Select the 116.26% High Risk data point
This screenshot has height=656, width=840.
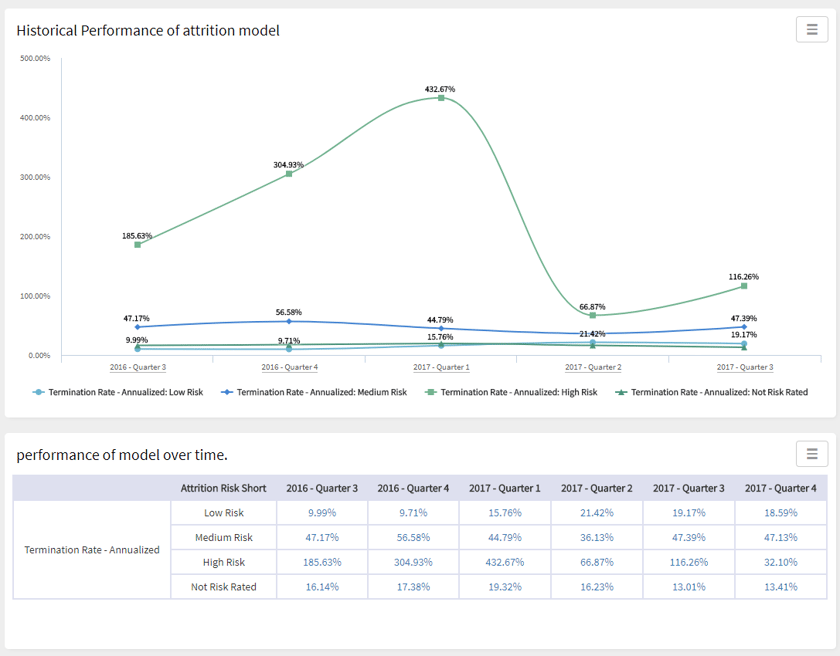click(744, 286)
